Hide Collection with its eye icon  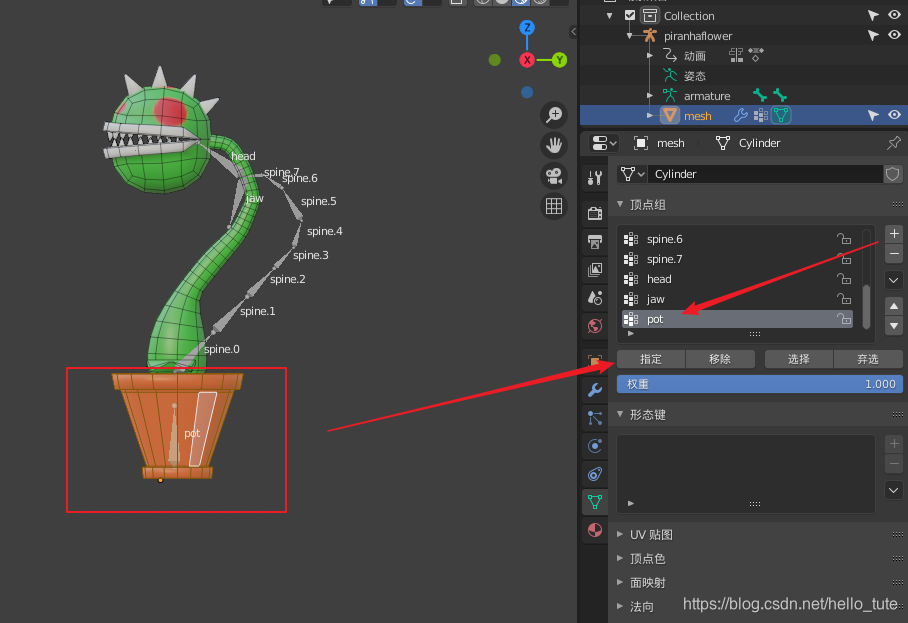pyautogui.click(x=894, y=15)
